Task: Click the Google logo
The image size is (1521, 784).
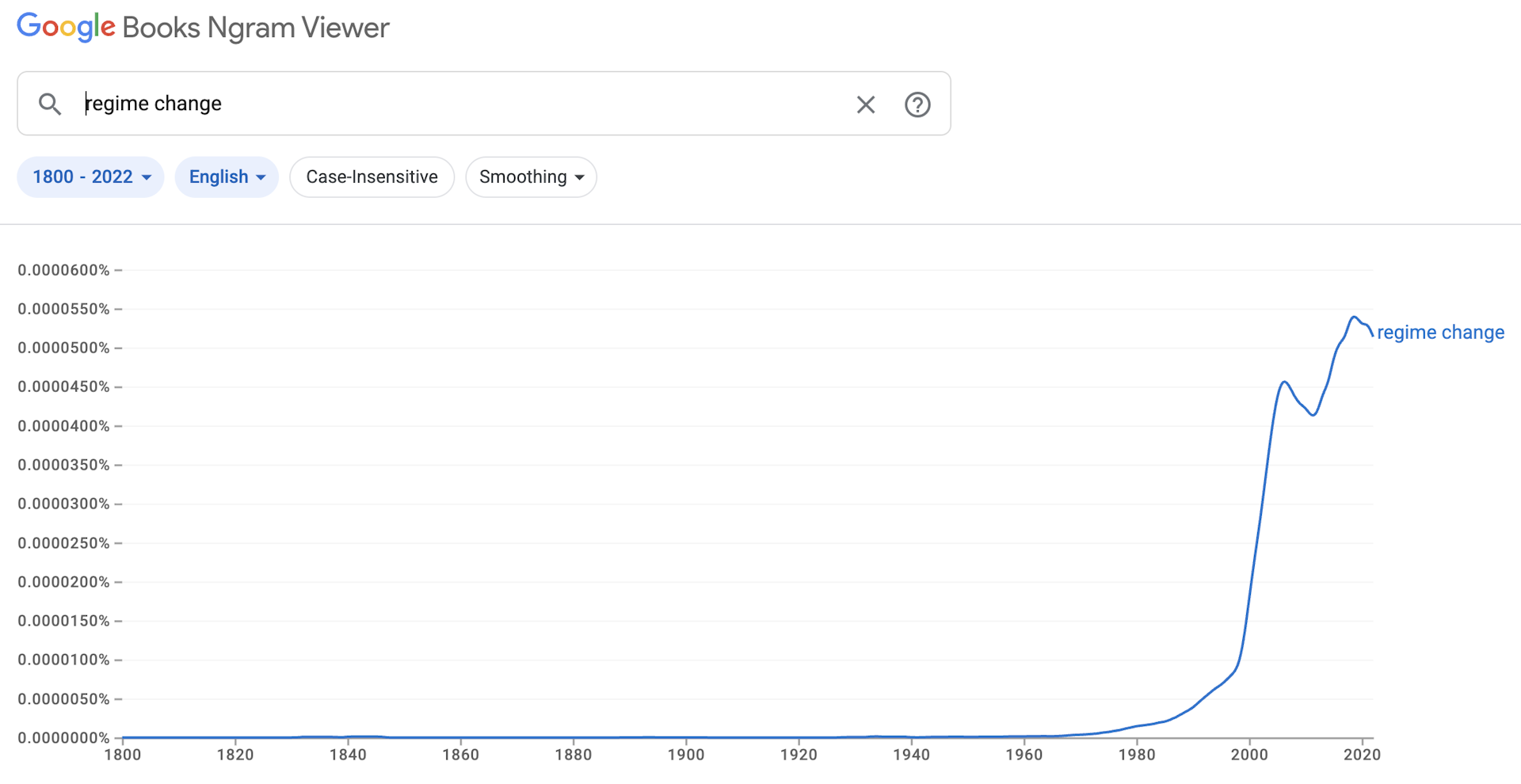Action: [66, 27]
